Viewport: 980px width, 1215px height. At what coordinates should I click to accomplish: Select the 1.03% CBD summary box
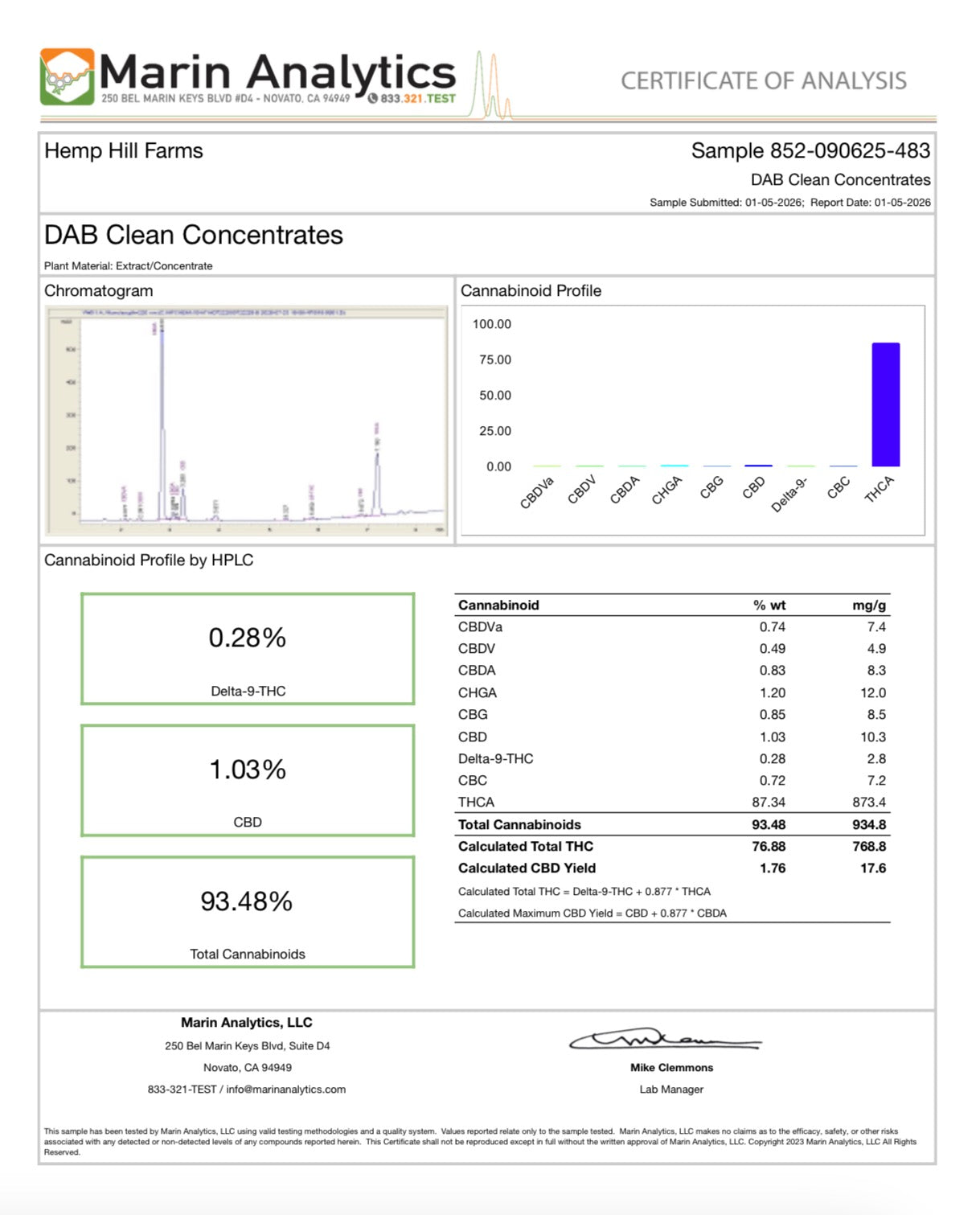click(248, 781)
